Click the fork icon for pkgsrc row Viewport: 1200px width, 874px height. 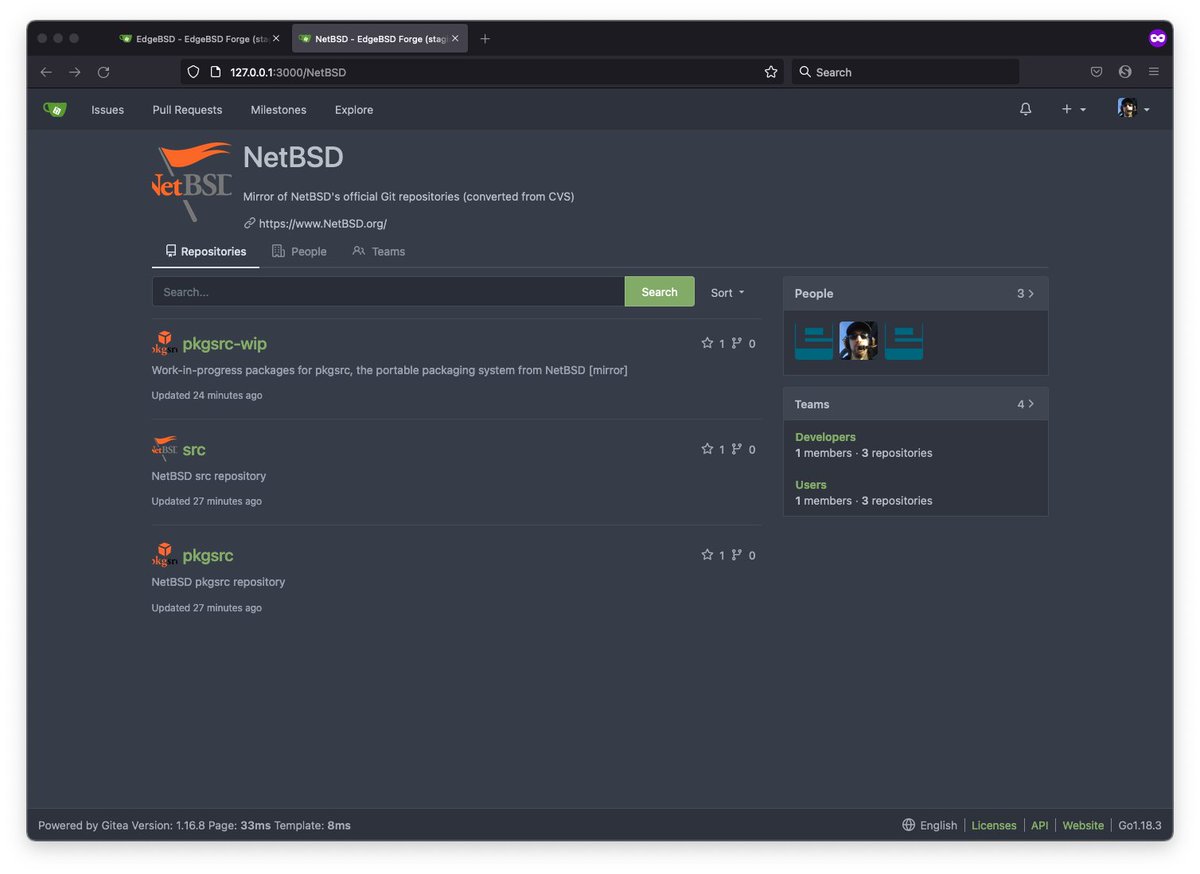pyautogui.click(x=737, y=555)
